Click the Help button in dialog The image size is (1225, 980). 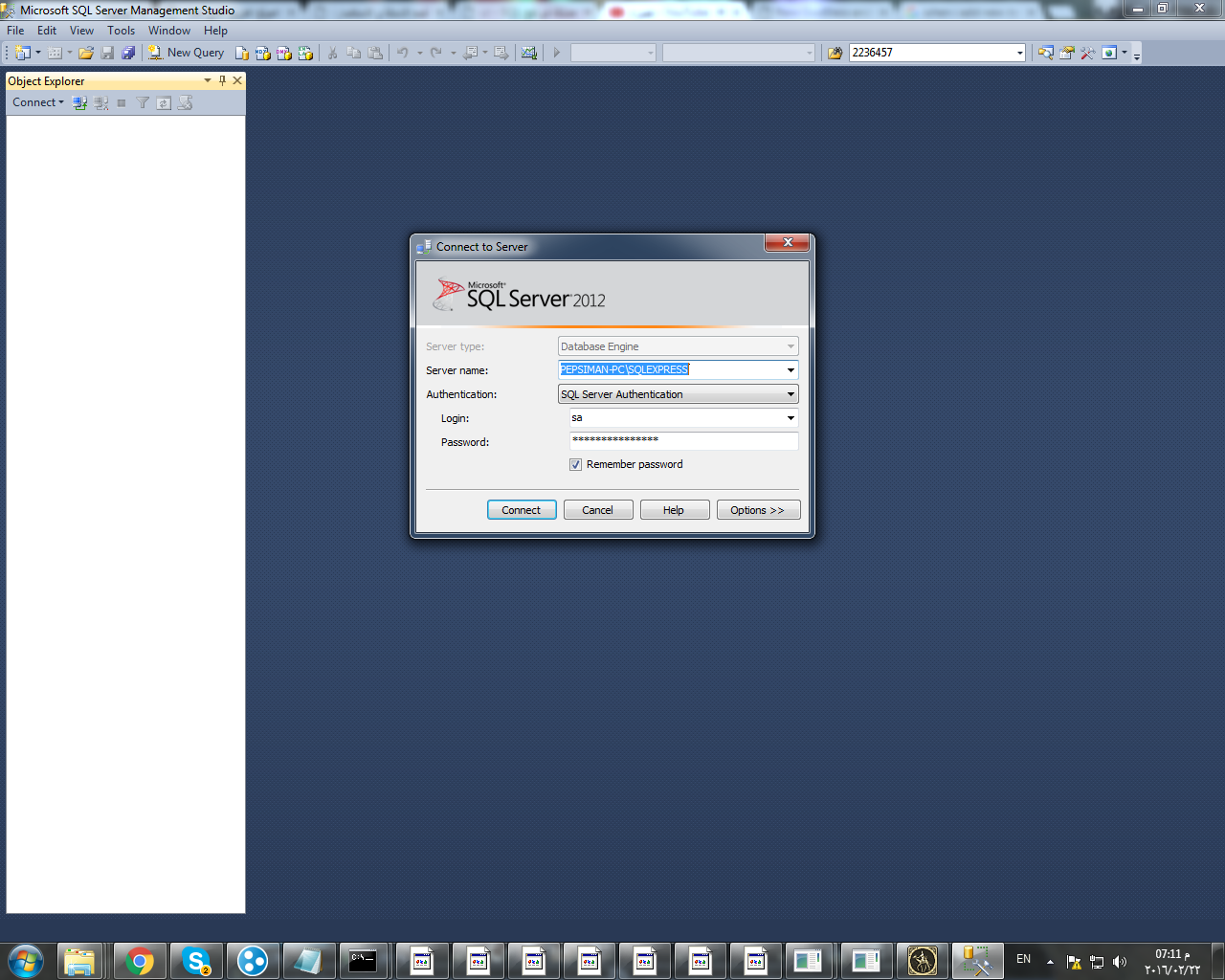[675, 510]
